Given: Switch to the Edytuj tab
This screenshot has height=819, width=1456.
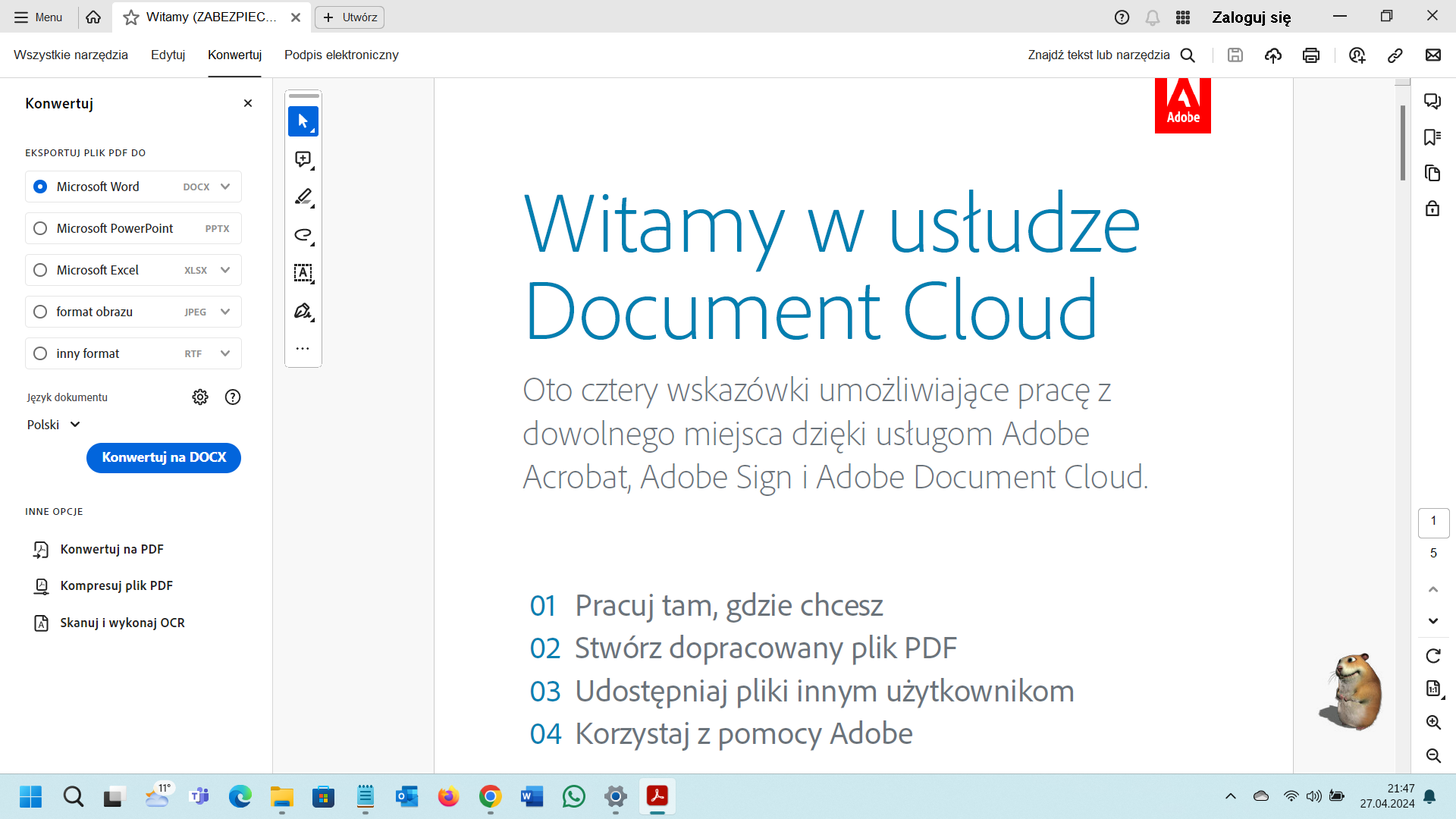Looking at the screenshot, I should tap(168, 55).
